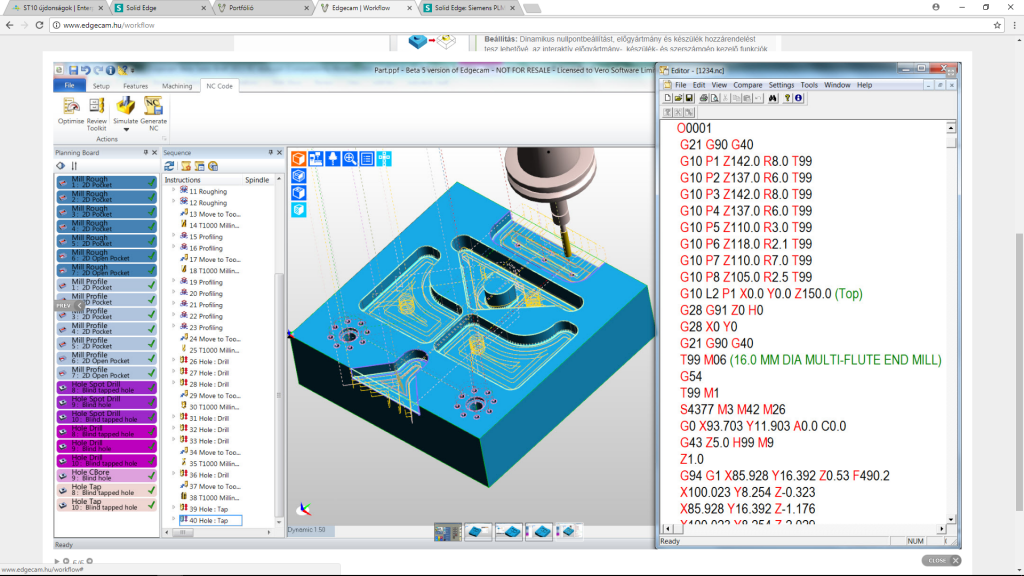
Task: Open the Compare menu in the Editor
Action: [748, 85]
